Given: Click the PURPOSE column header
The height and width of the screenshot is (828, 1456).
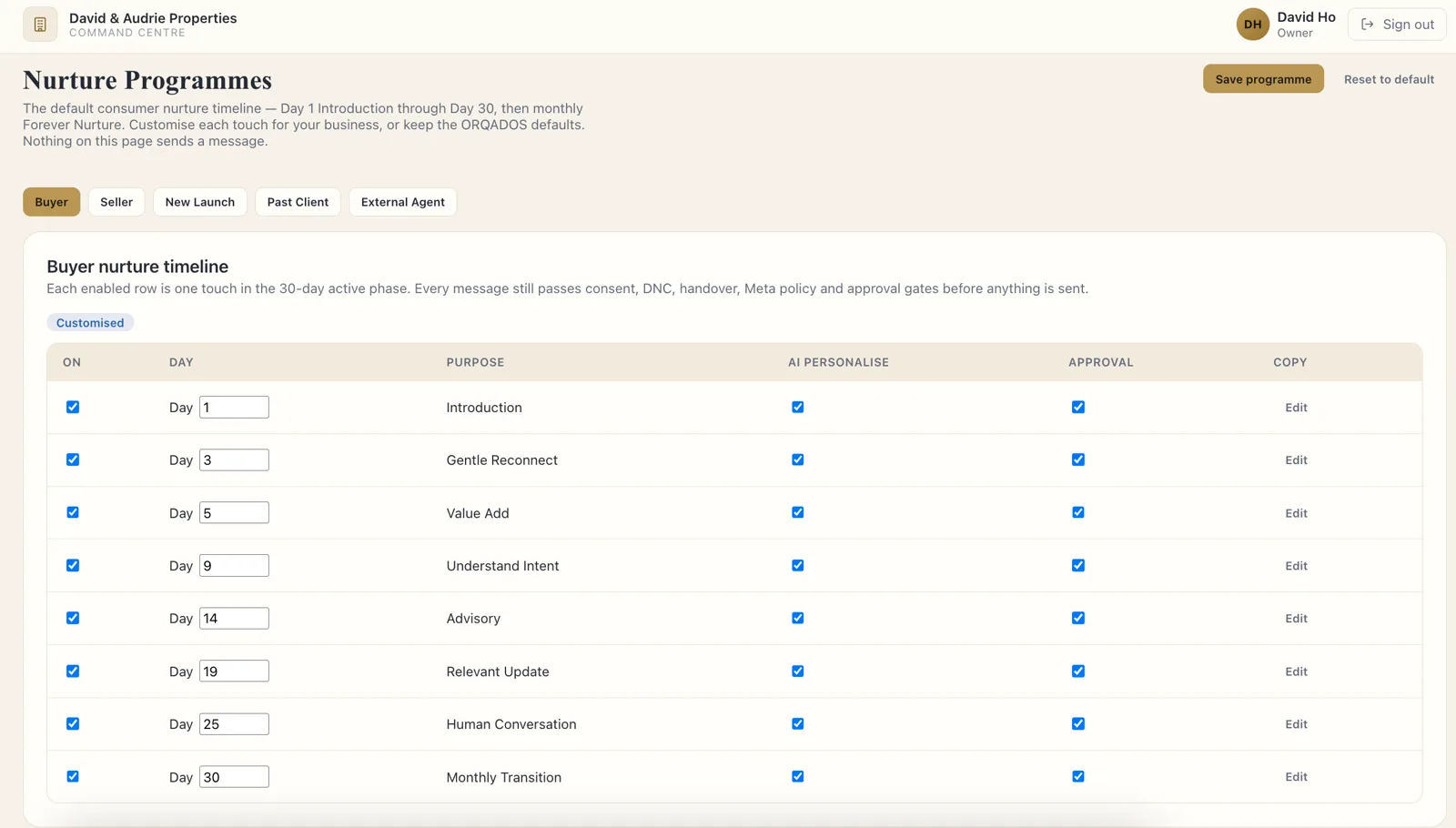Looking at the screenshot, I should click(475, 362).
